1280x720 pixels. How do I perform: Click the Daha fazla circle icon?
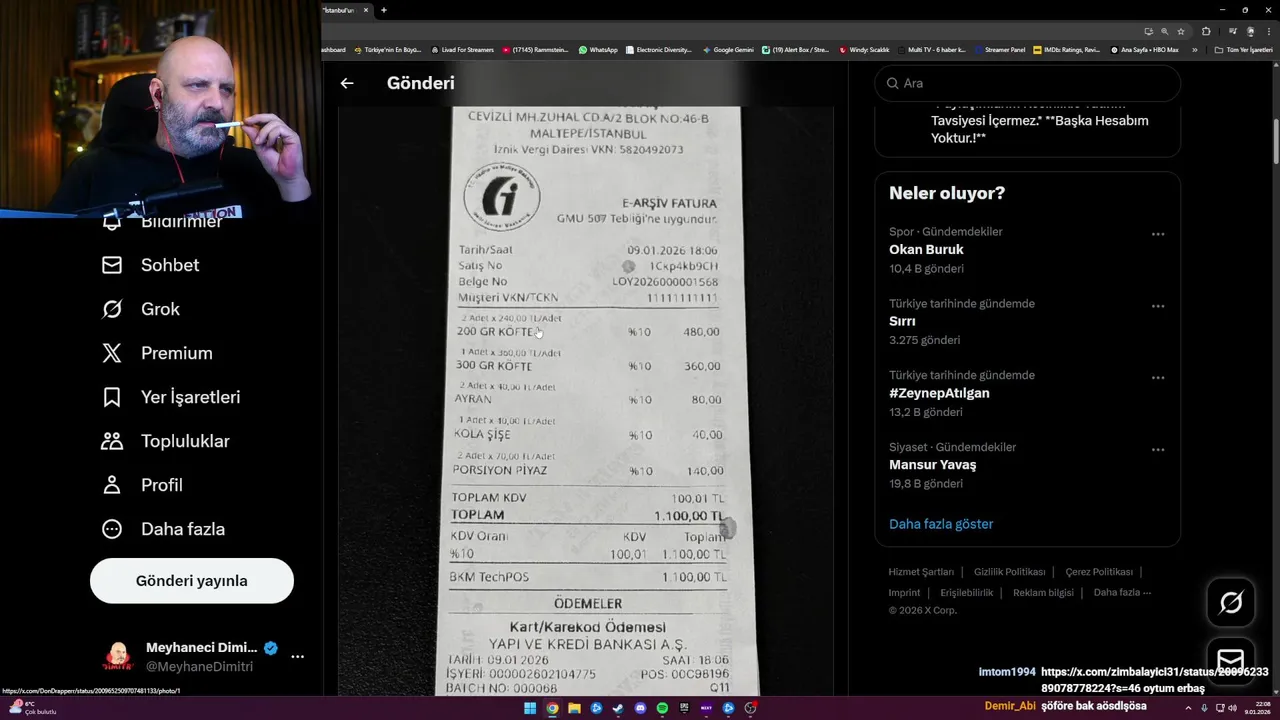pos(112,529)
